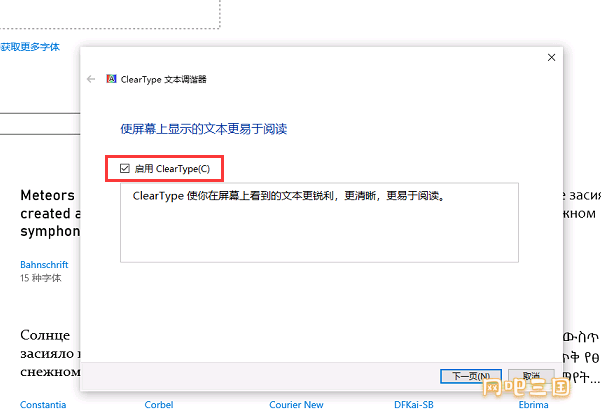Open the Courier New font entry

(296, 405)
